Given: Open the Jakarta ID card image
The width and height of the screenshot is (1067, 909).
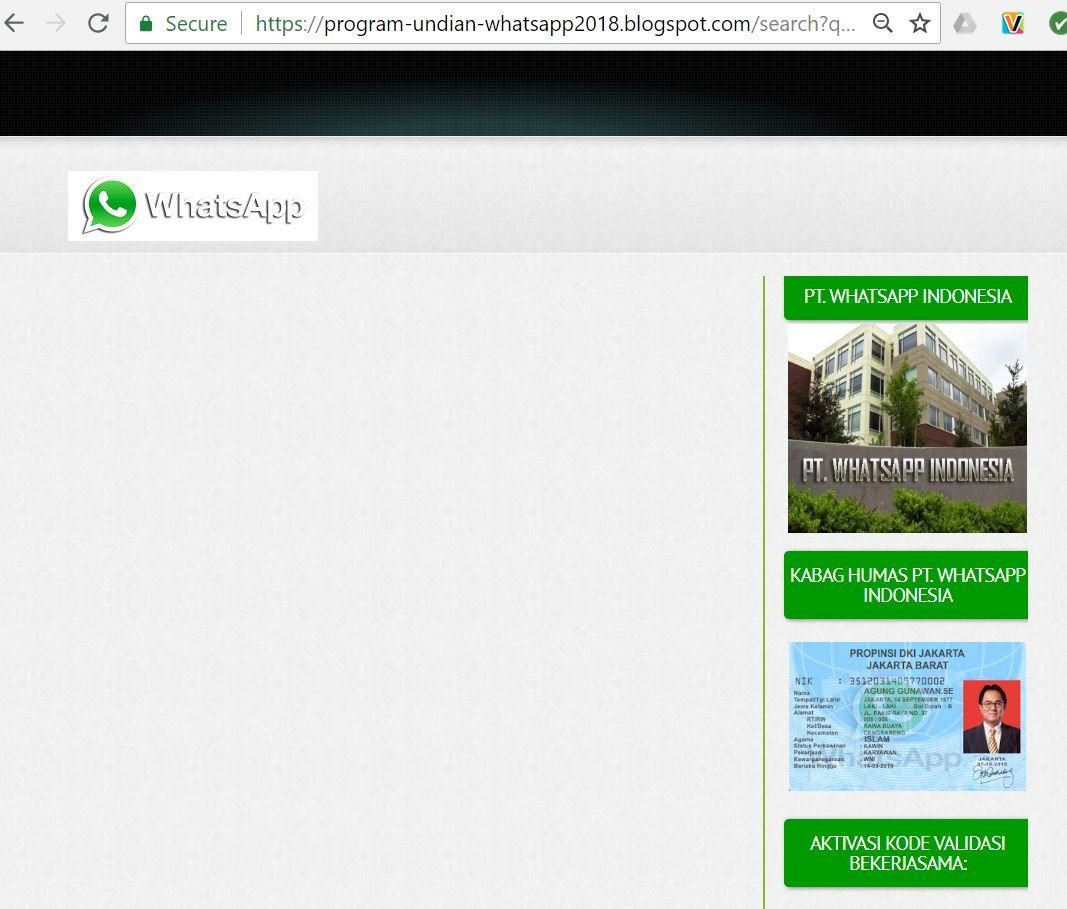Looking at the screenshot, I should point(907,716).
